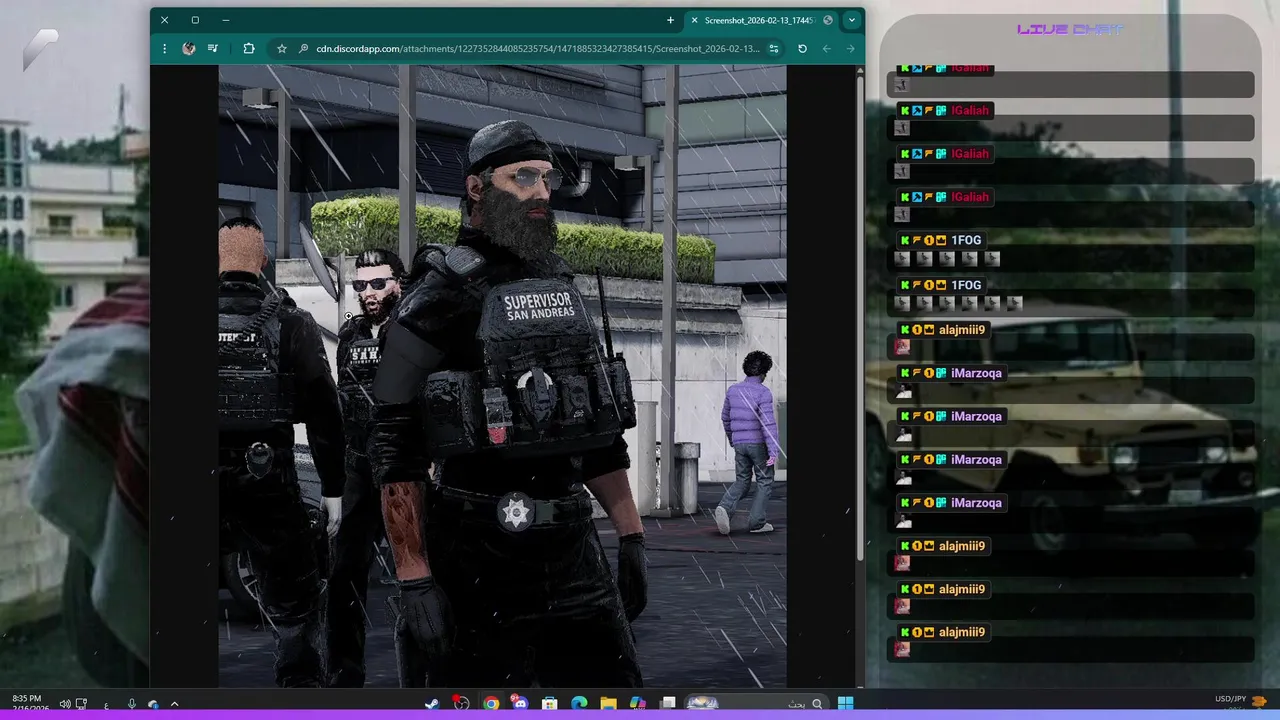
Task: Open the Extensions puzzle icon
Action: pos(249,48)
